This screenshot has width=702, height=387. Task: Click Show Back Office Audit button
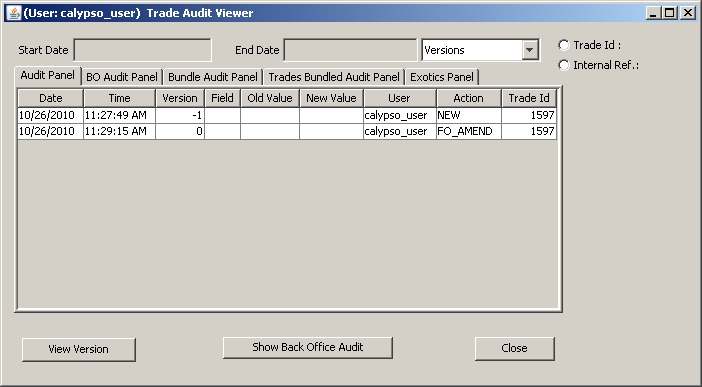coord(308,348)
